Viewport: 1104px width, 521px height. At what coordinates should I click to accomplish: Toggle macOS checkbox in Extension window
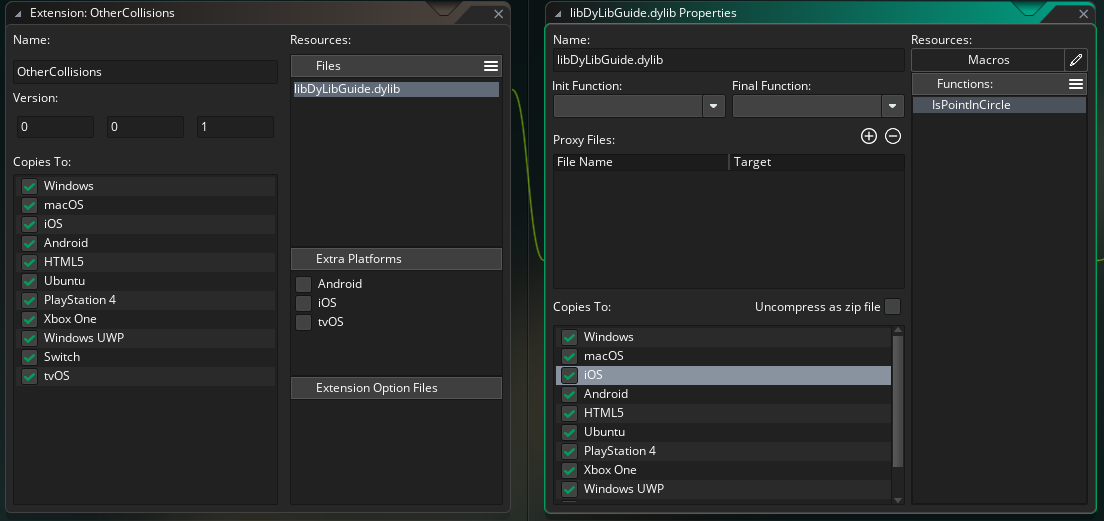[x=29, y=206]
